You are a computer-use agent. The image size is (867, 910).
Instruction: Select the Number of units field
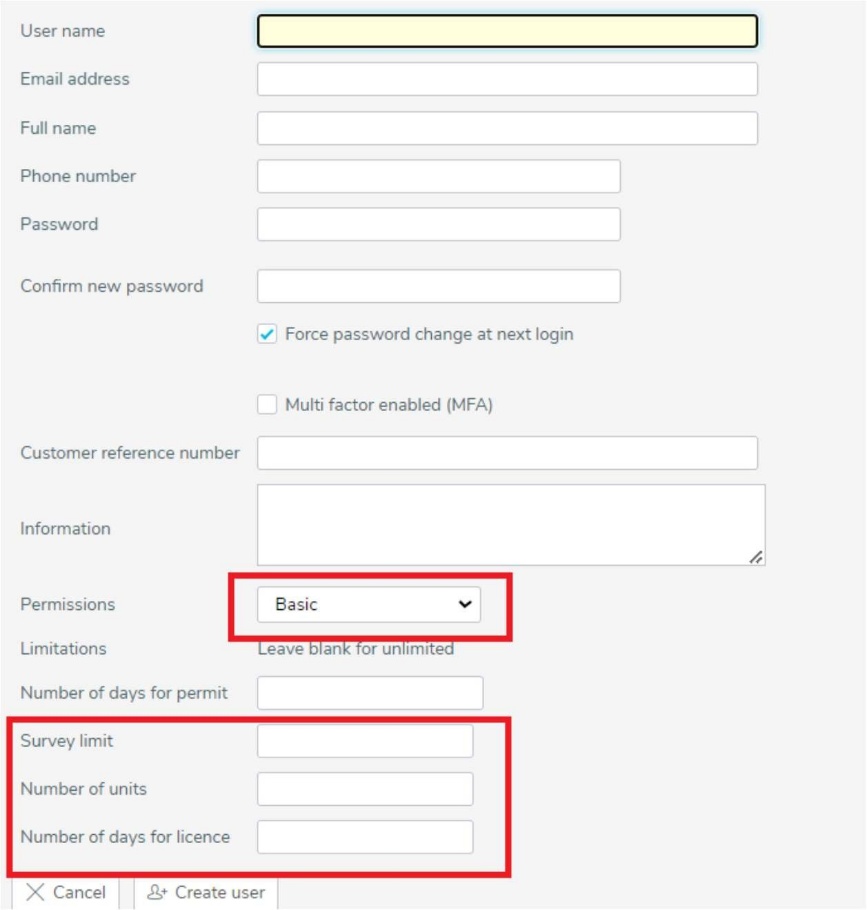point(365,789)
